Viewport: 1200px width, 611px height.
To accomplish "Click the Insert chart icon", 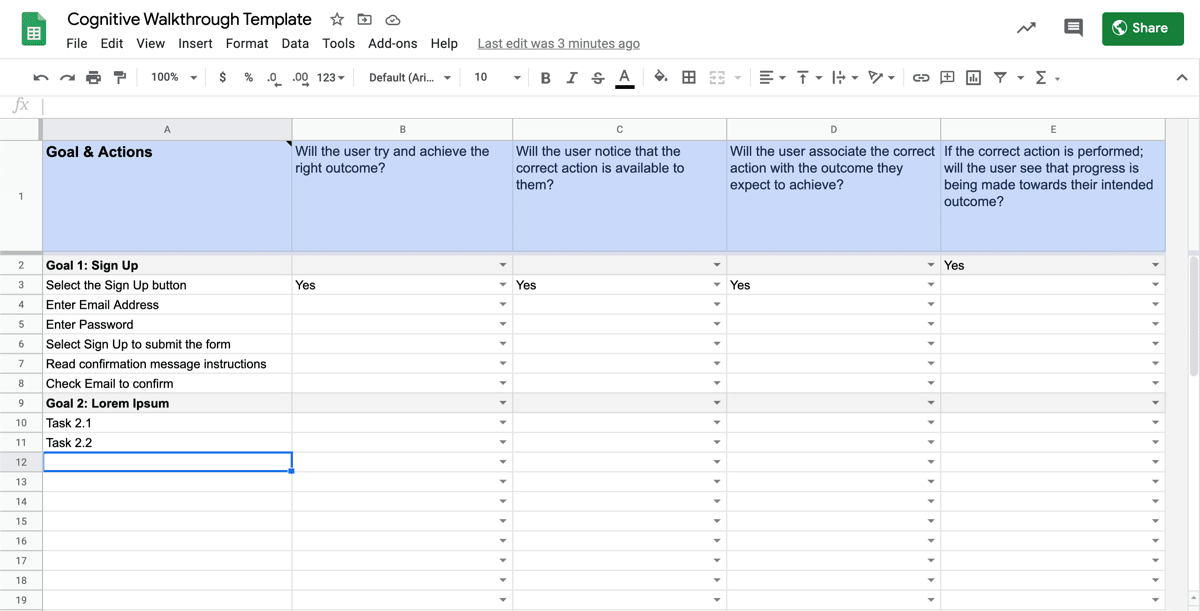I will pos(973,78).
